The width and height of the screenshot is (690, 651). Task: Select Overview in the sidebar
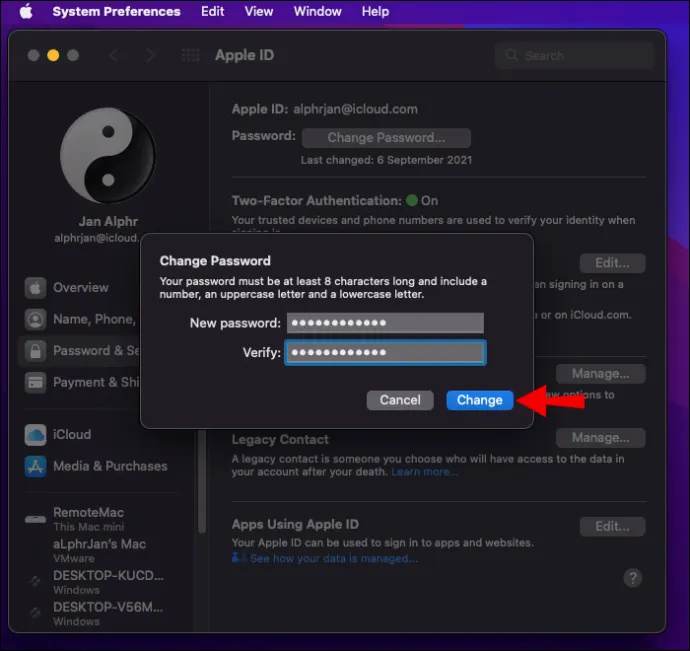point(79,287)
